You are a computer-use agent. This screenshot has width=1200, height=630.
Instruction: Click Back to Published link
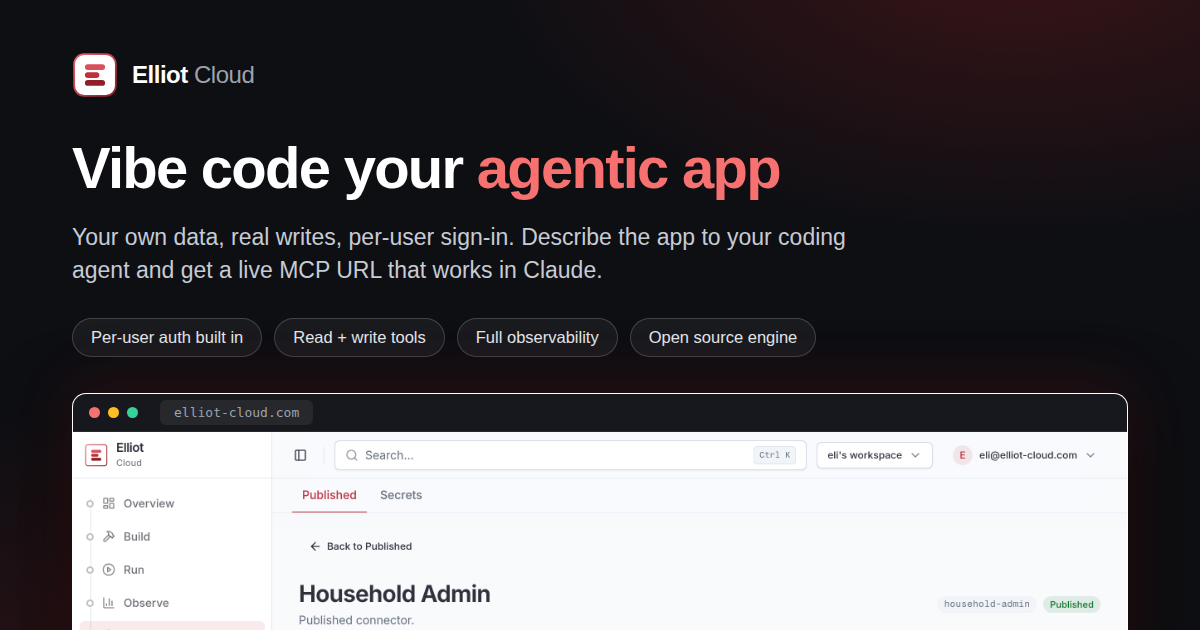click(361, 546)
